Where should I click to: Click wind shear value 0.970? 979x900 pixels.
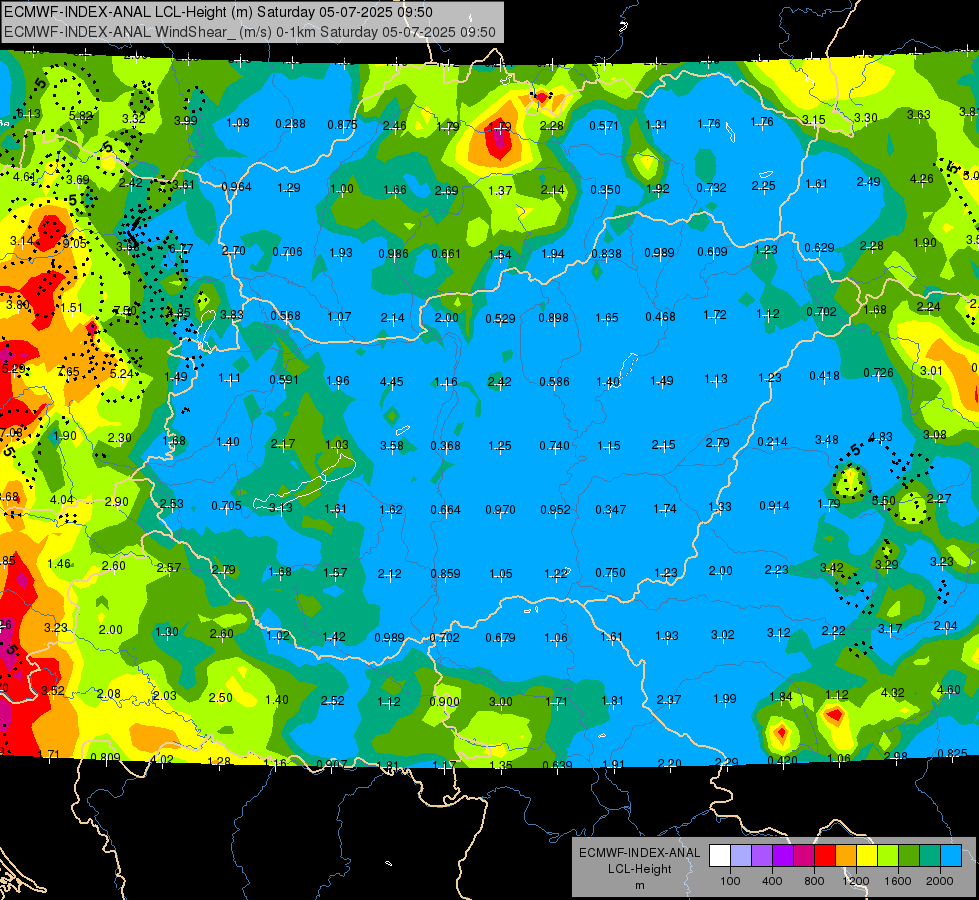[x=501, y=510]
